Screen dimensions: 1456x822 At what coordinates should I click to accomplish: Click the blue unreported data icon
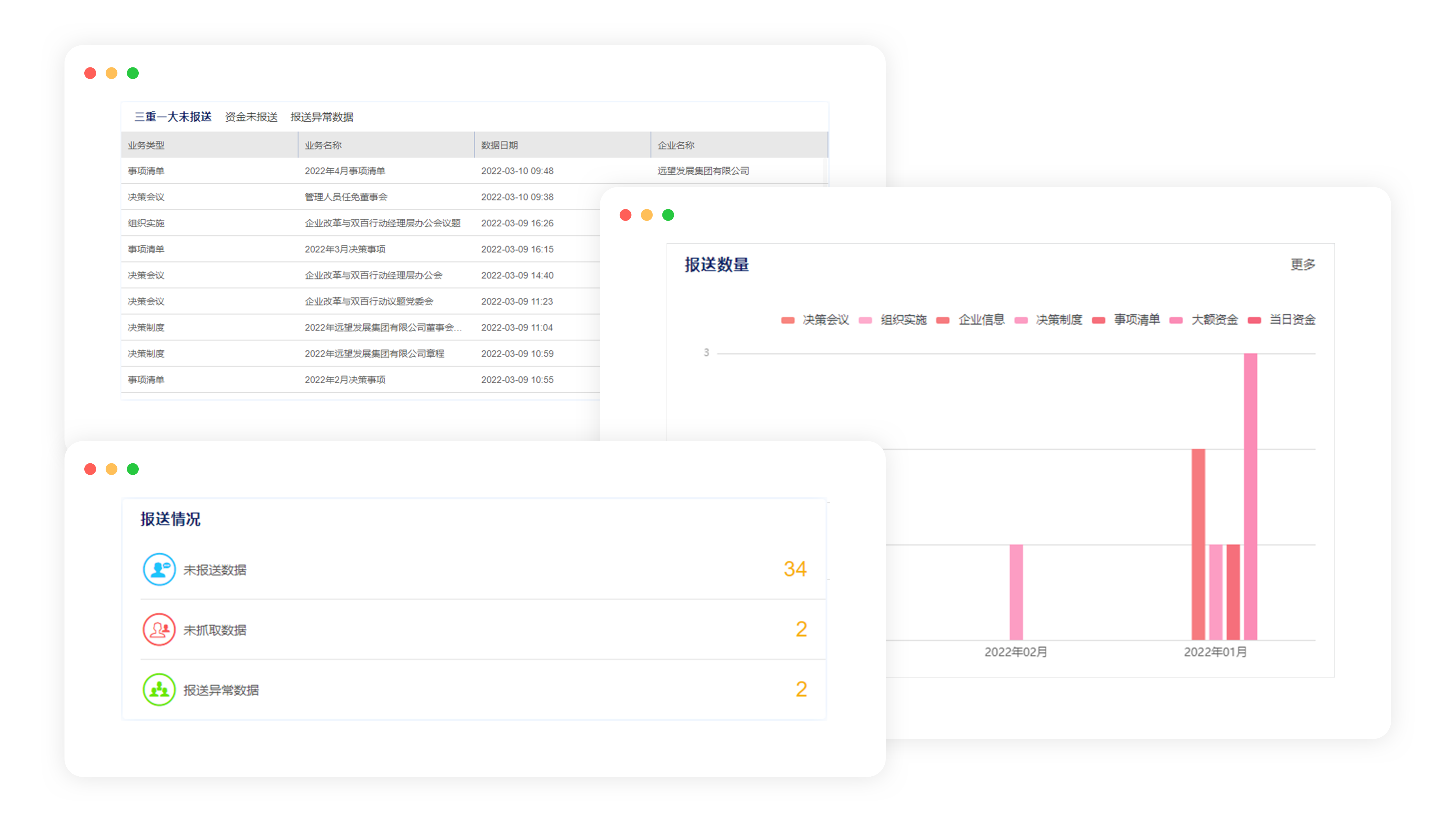[159, 569]
